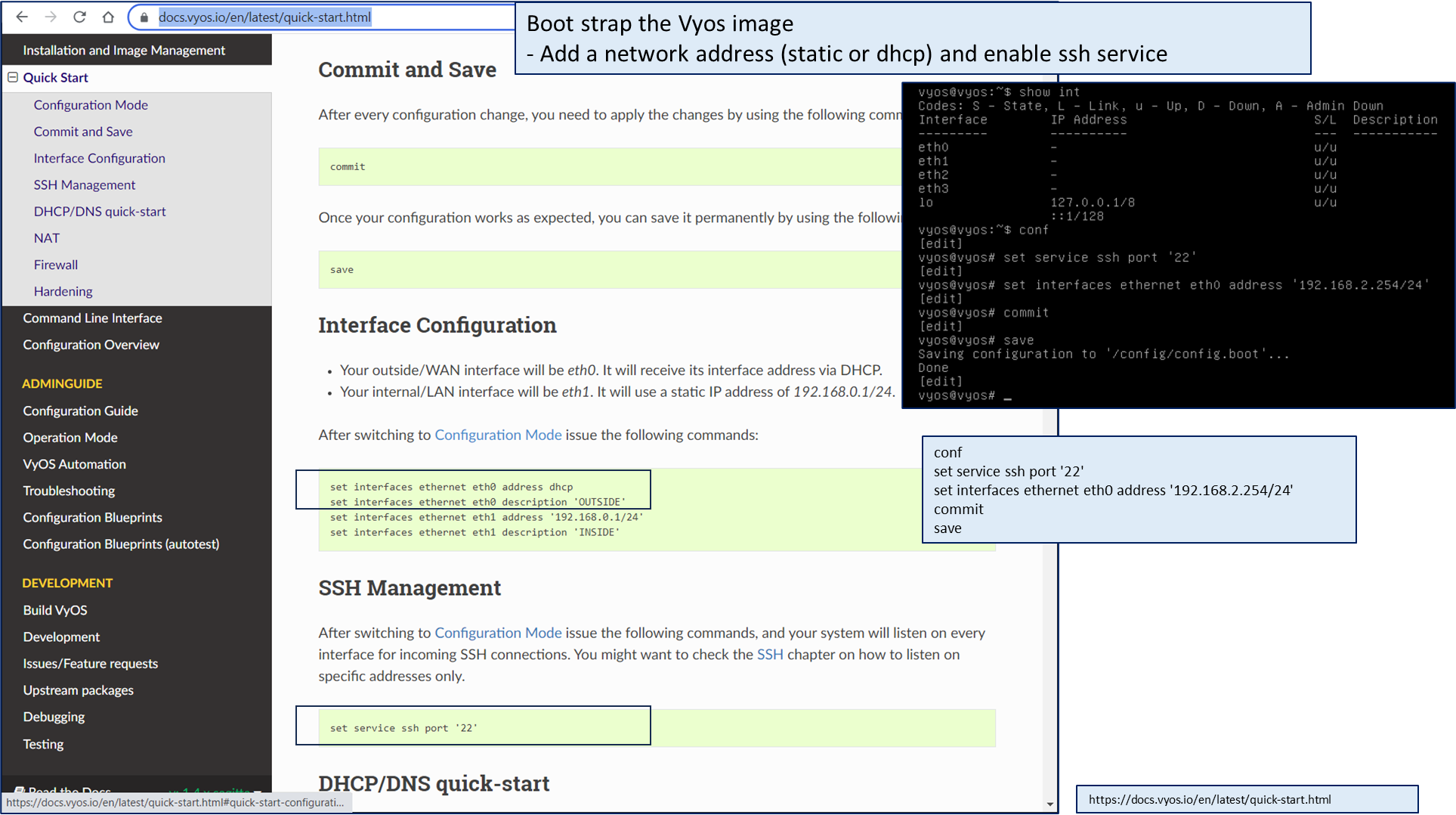Viewport: 1456px width, 815px height.
Task: Collapse the Quick Start tree section
Action: (x=13, y=77)
